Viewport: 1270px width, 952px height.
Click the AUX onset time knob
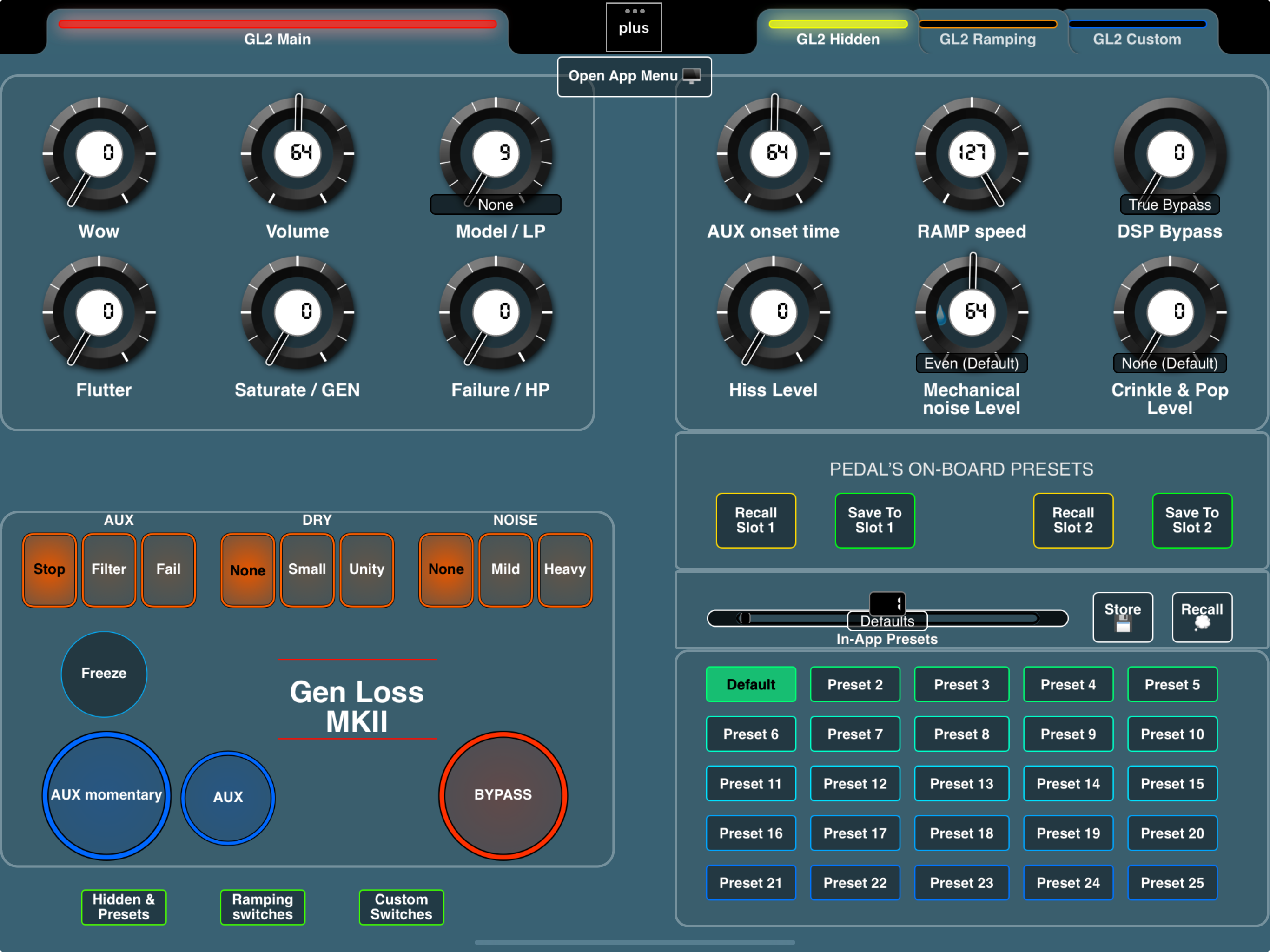774,153
